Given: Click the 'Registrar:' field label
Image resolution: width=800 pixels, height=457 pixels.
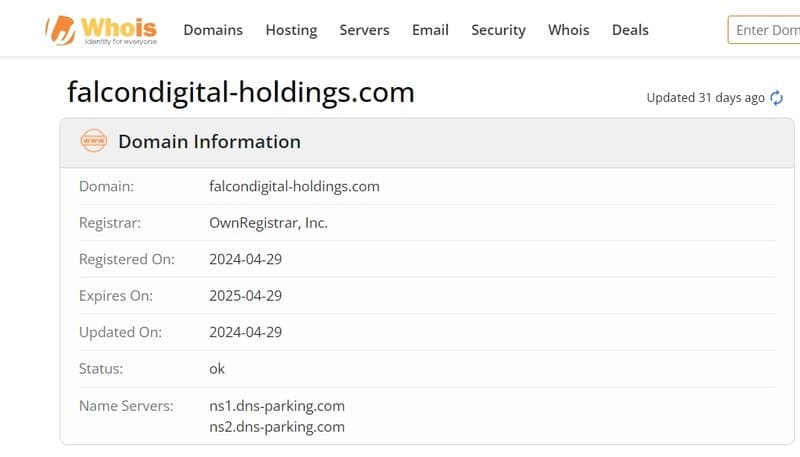Looking at the screenshot, I should (110, 223).
